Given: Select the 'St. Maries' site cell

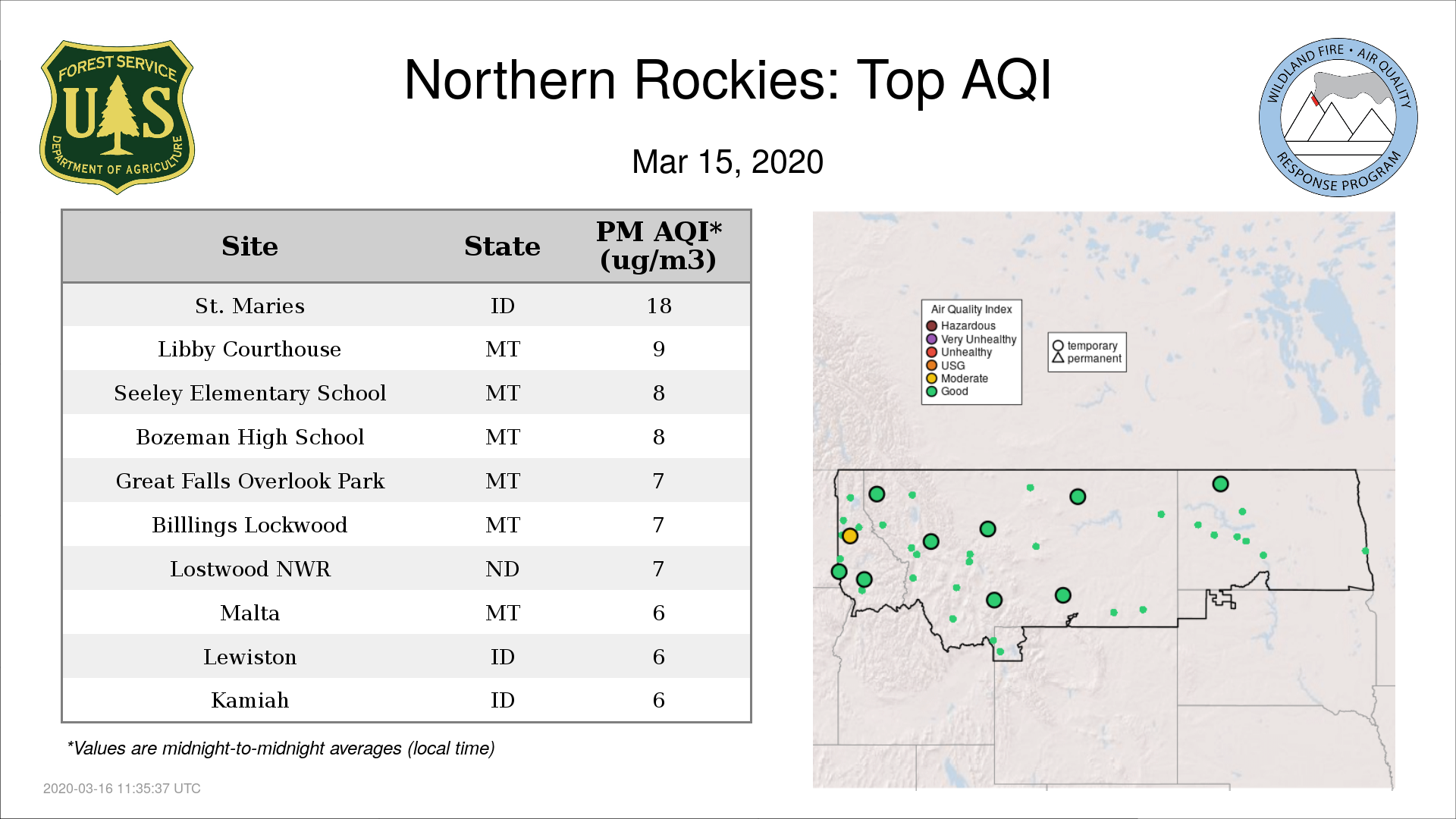Looking at the screenshot, I should (249, 306).
